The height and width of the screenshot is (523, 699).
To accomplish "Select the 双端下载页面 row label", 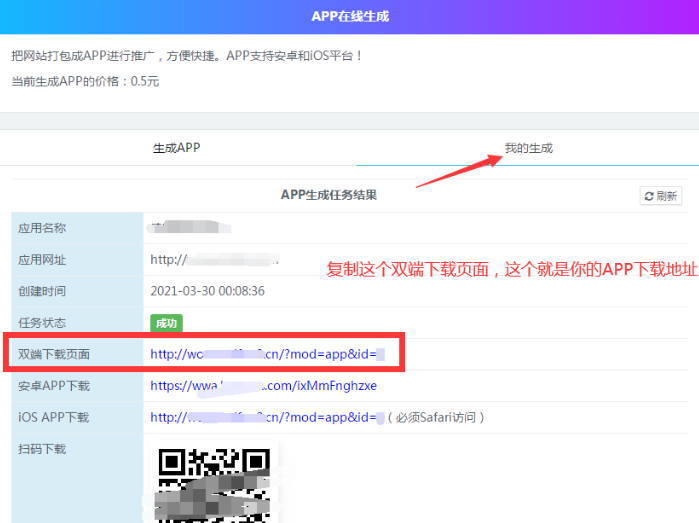I will 54,354.
